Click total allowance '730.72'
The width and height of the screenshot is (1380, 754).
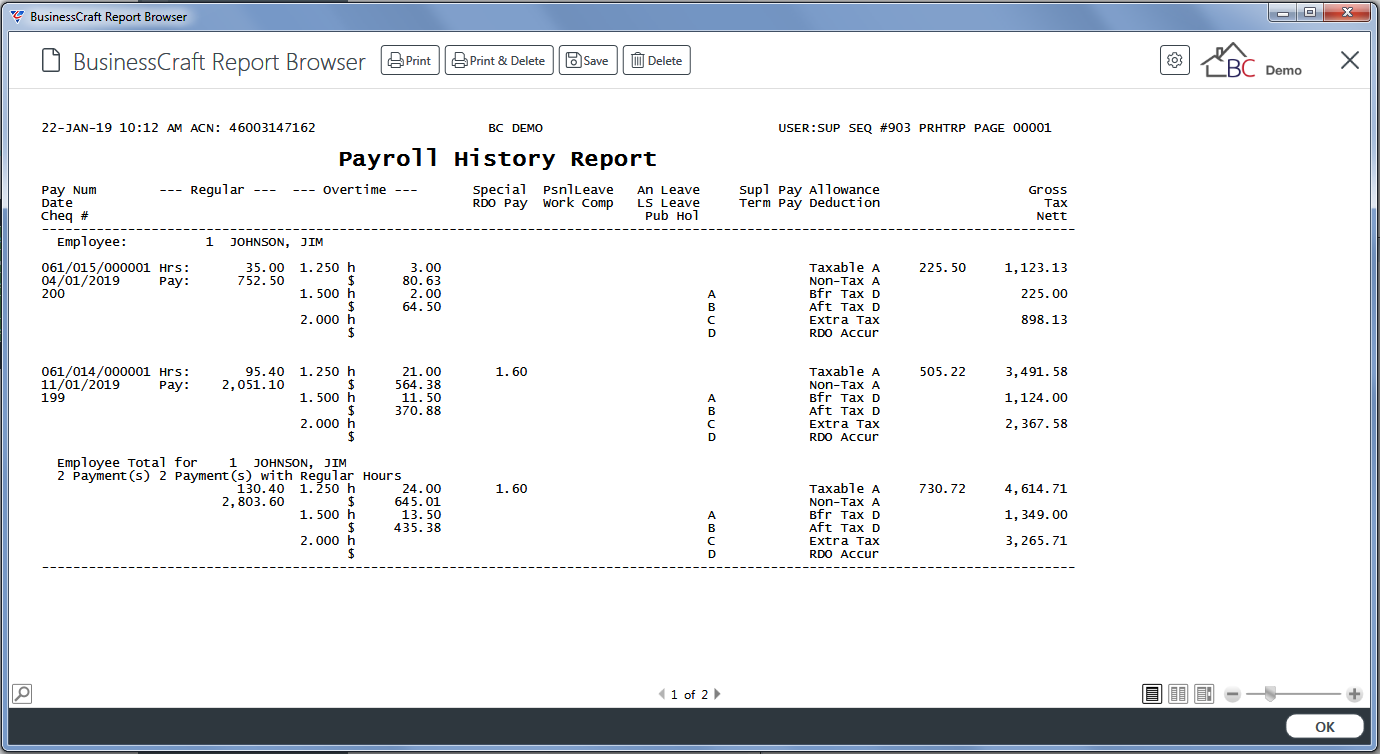(x=942, y=489)
